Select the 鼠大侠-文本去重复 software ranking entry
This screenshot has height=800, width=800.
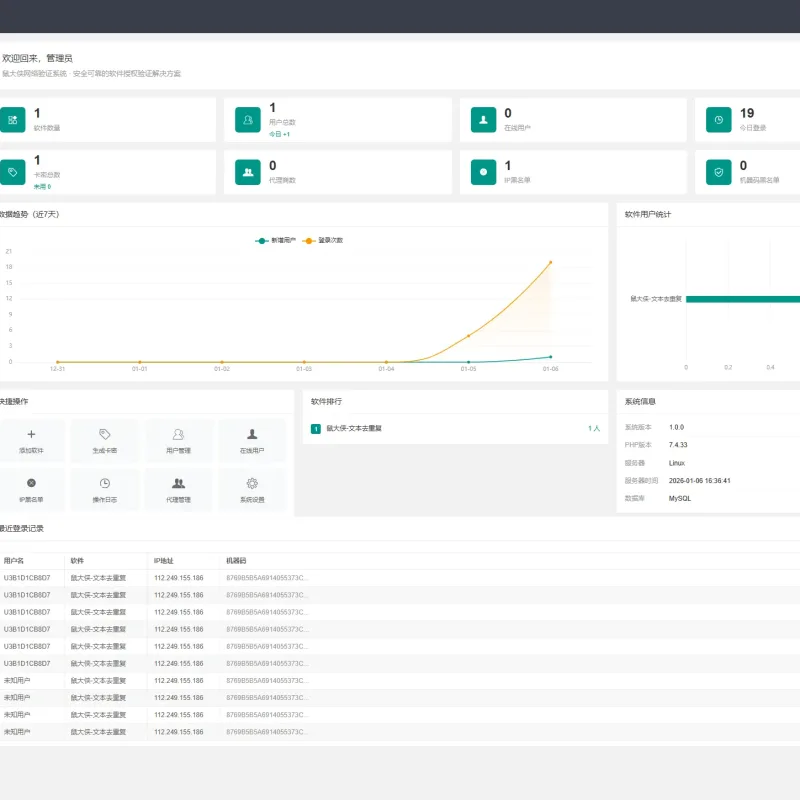(455, 429)
